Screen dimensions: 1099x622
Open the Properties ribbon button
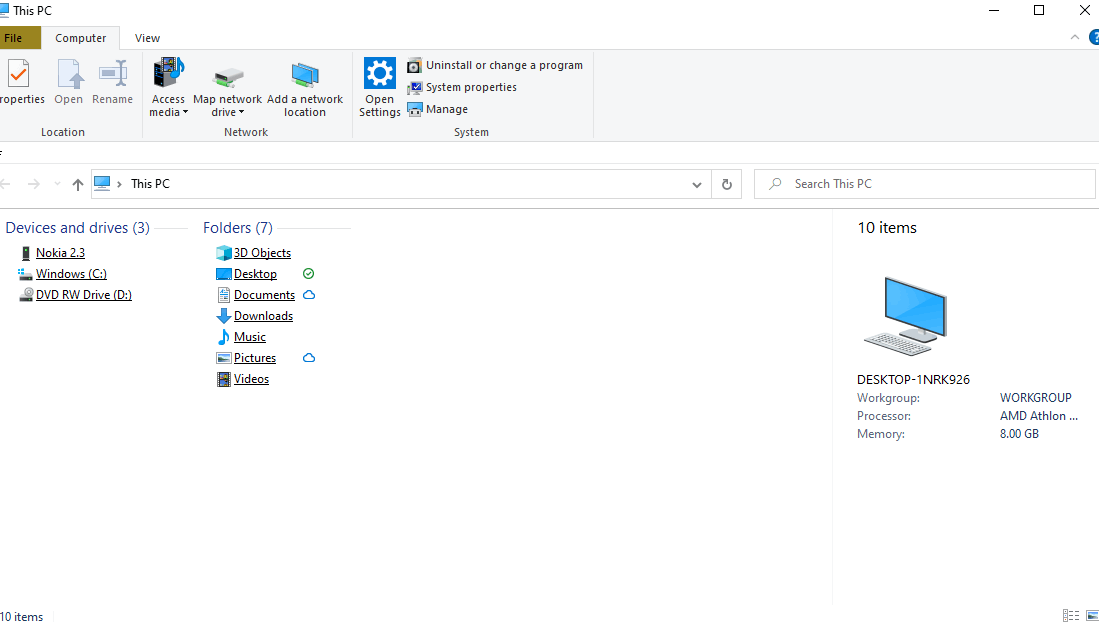(20, 83)
